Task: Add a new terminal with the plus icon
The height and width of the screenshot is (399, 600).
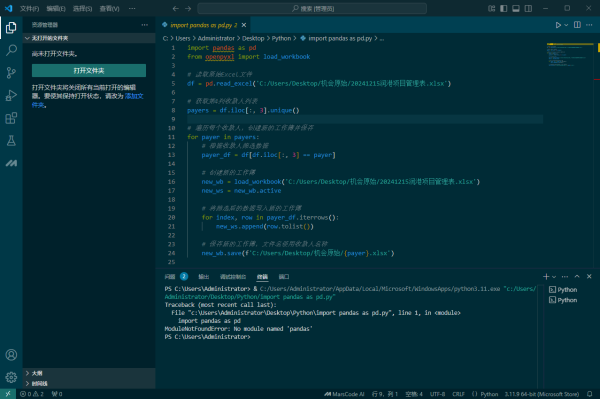Action: point(546,277)
